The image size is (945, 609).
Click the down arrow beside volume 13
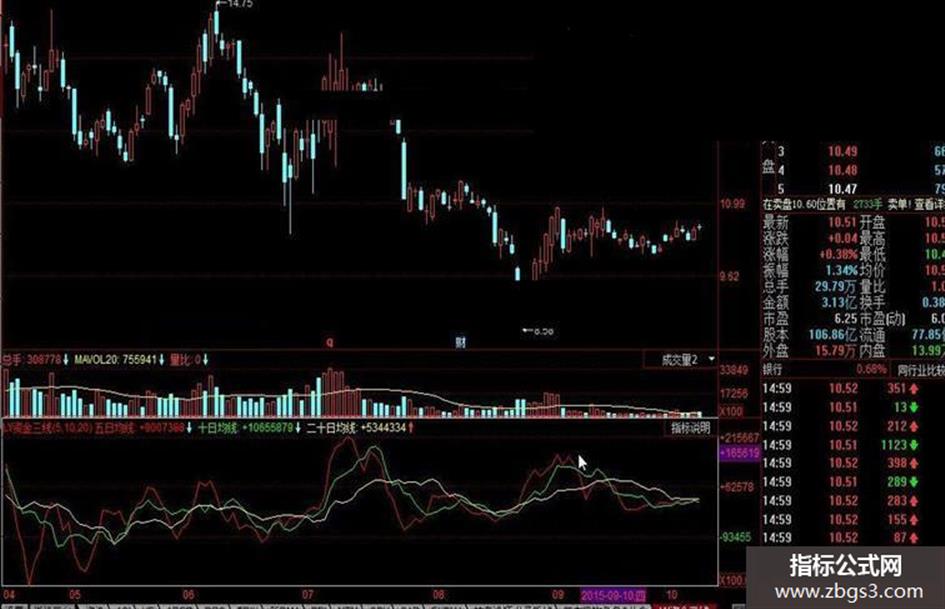pos(914,408)
